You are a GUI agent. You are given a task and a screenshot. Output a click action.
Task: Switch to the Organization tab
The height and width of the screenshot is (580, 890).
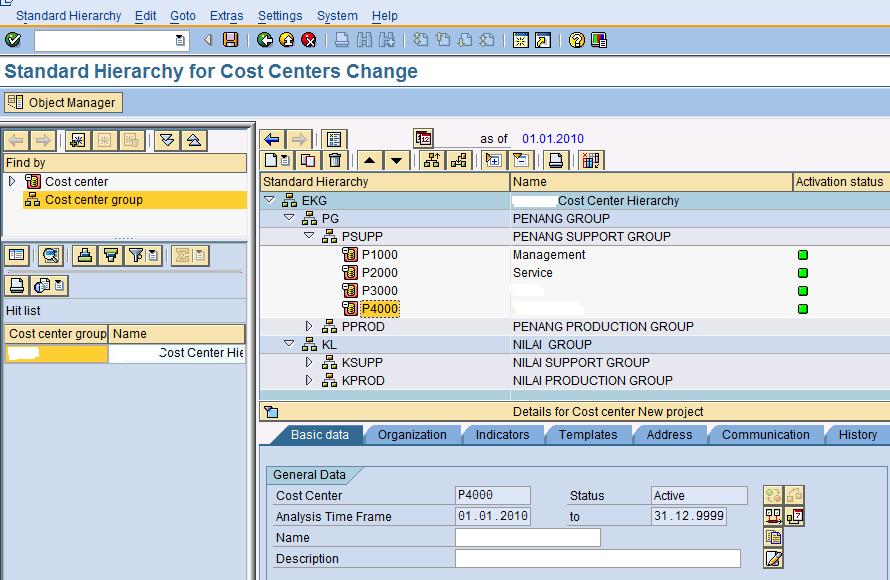pos(414,434)
